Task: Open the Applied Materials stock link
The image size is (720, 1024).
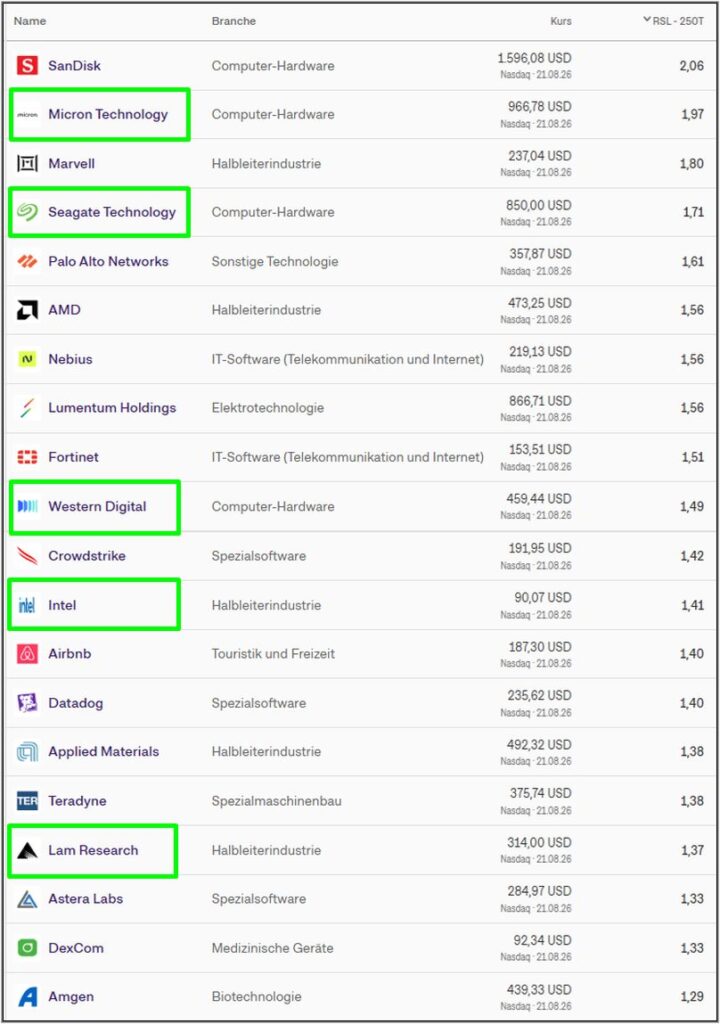Action: tap(103, 752)
